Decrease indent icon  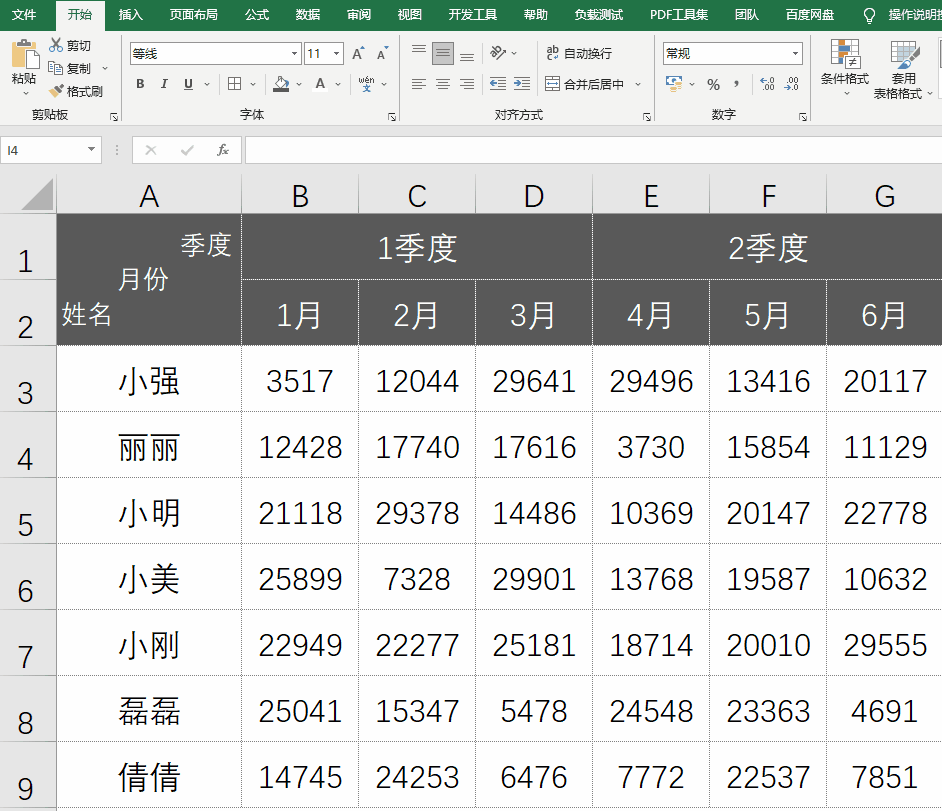497,84
